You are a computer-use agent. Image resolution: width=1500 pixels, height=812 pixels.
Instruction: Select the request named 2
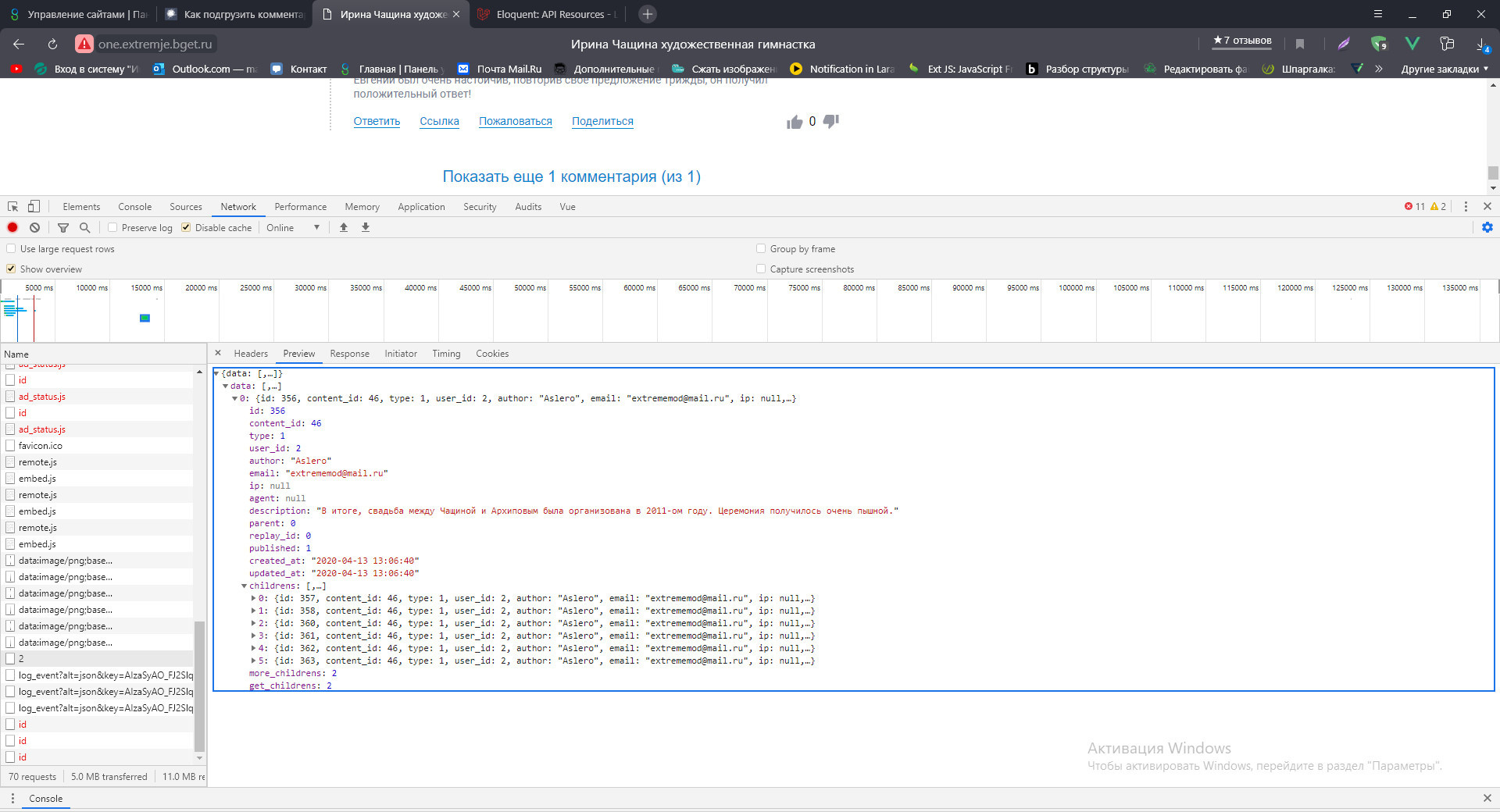[97, 658]
